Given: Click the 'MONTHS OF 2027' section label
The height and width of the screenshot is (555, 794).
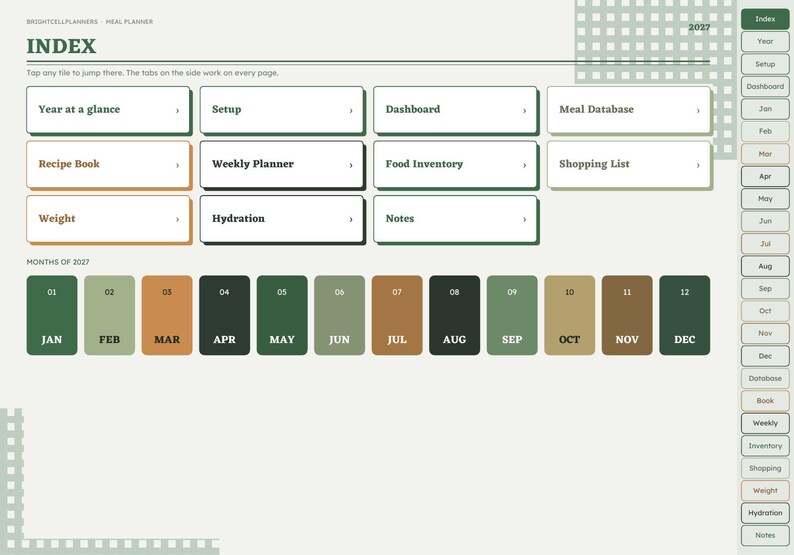Looking at the screenshot, I should 58,262.
